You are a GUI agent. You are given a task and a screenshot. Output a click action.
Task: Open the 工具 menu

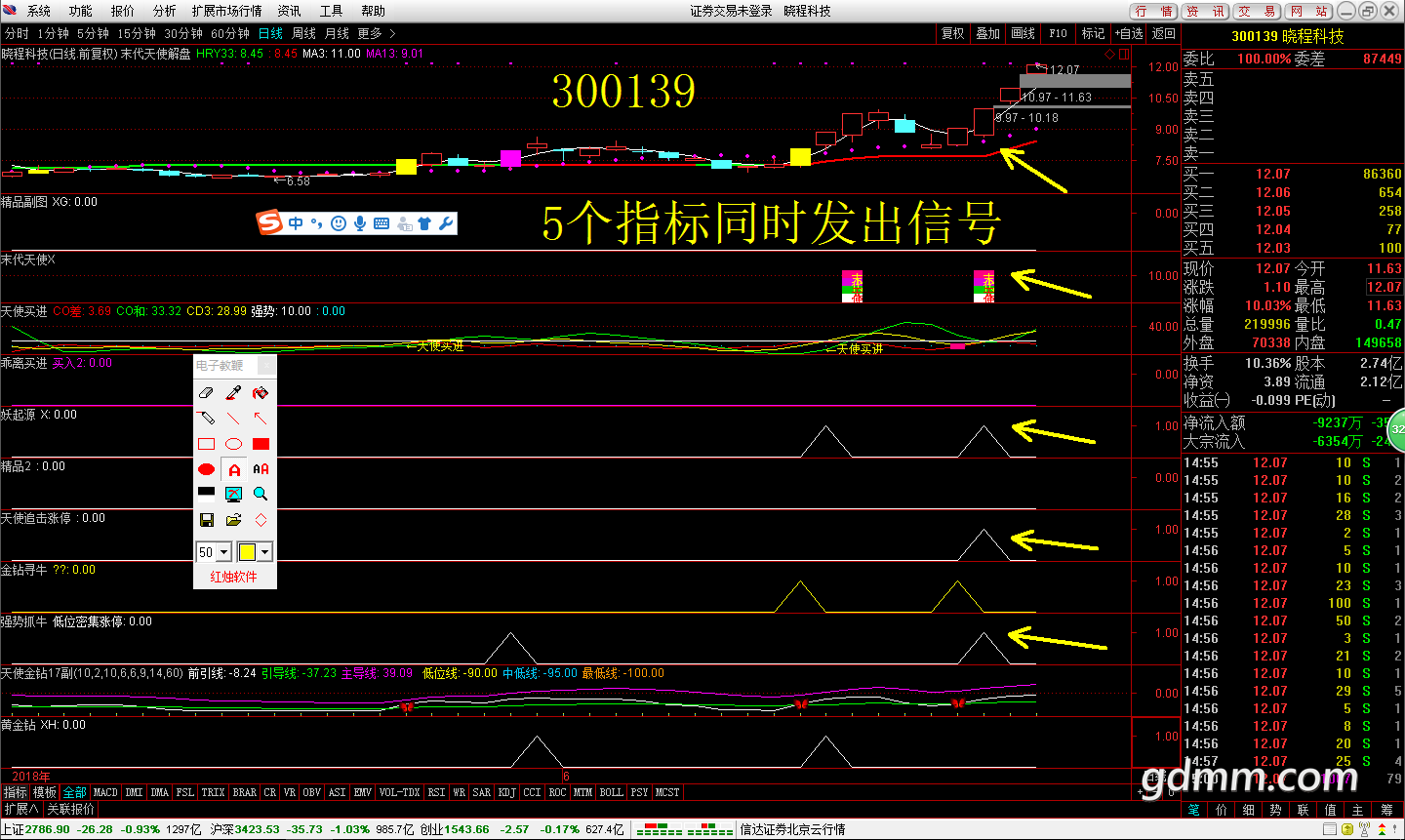point(331,11)
